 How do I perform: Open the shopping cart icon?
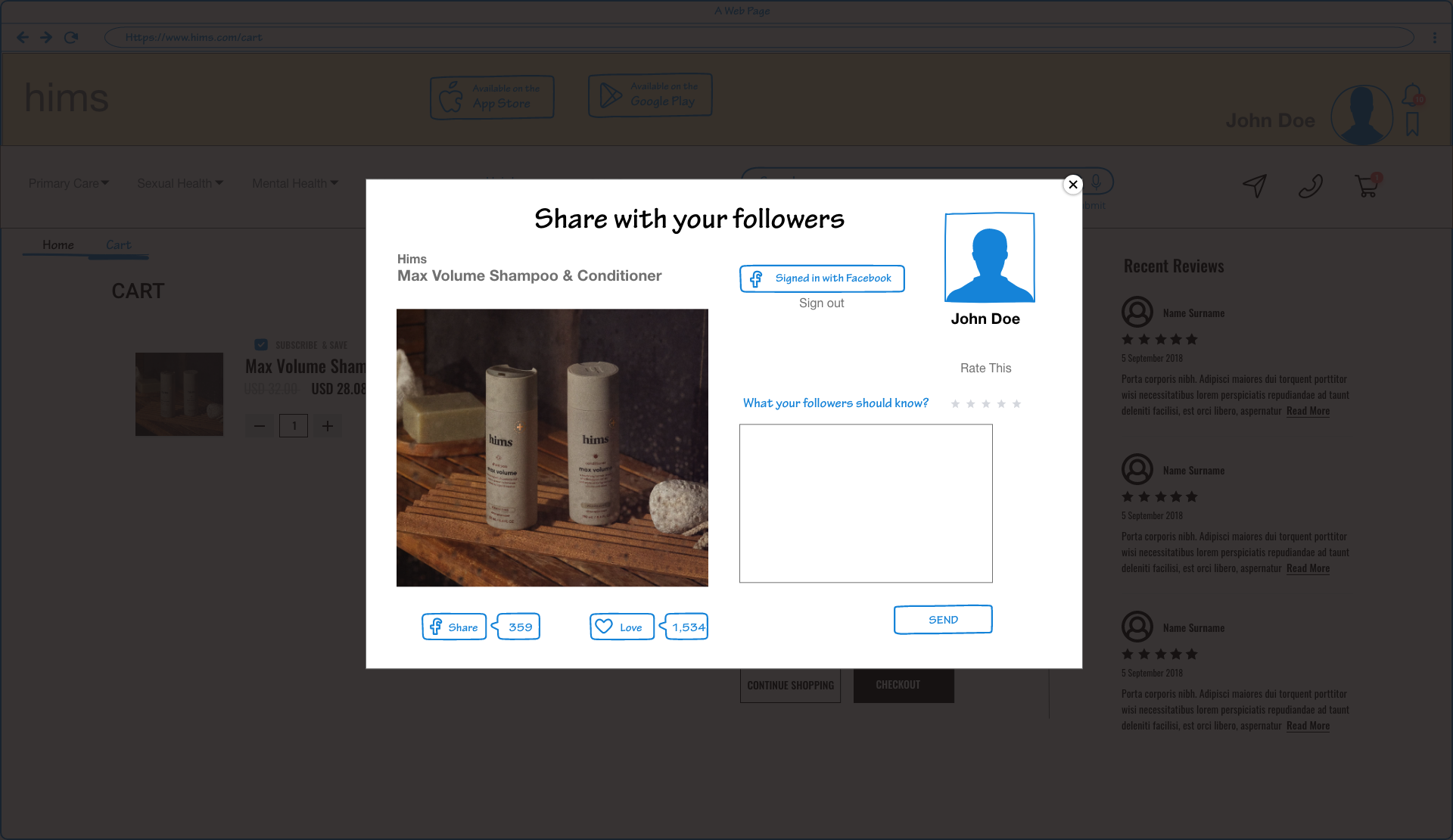pyautogui.click(x=1367, y=185)
